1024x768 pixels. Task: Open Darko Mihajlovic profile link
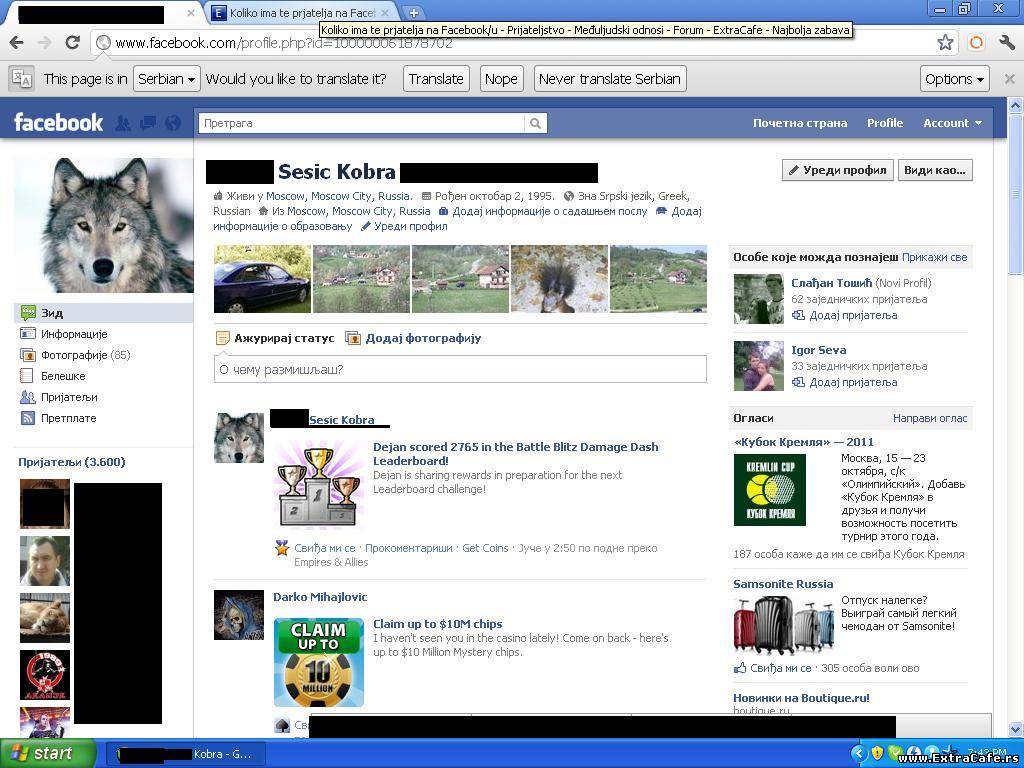coord(320,597)
